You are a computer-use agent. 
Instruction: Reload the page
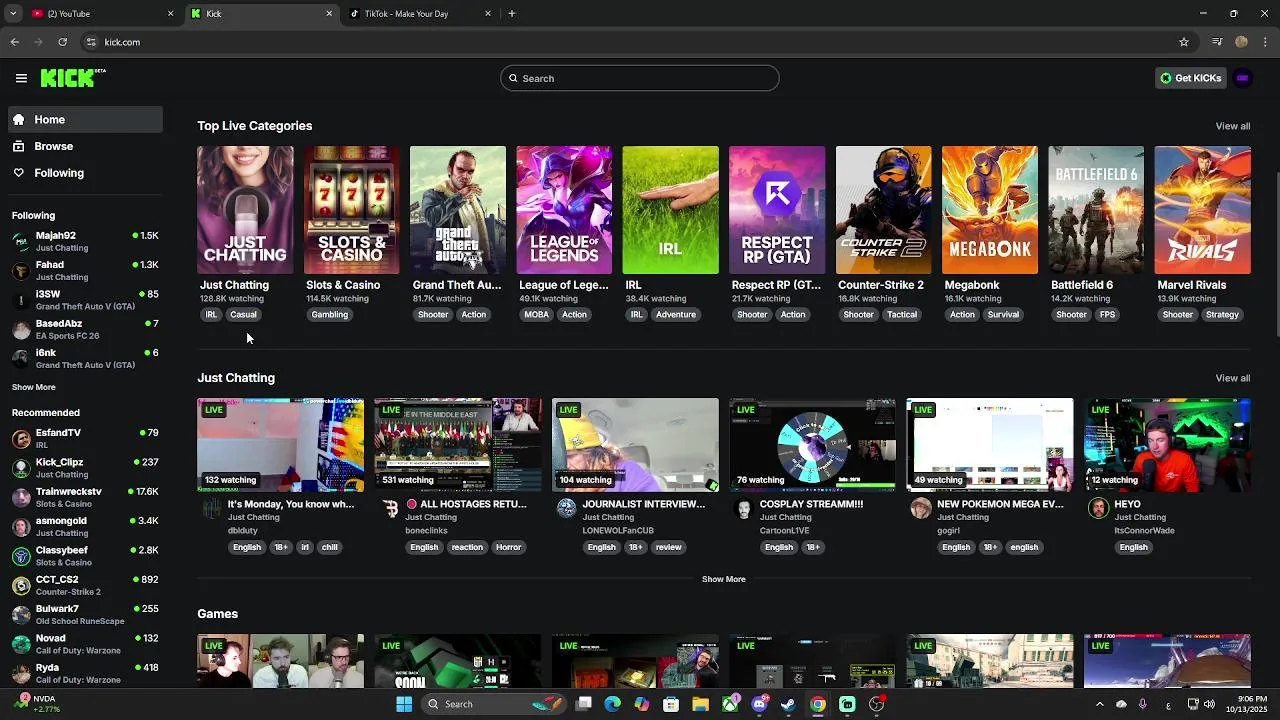coord(62,42)
